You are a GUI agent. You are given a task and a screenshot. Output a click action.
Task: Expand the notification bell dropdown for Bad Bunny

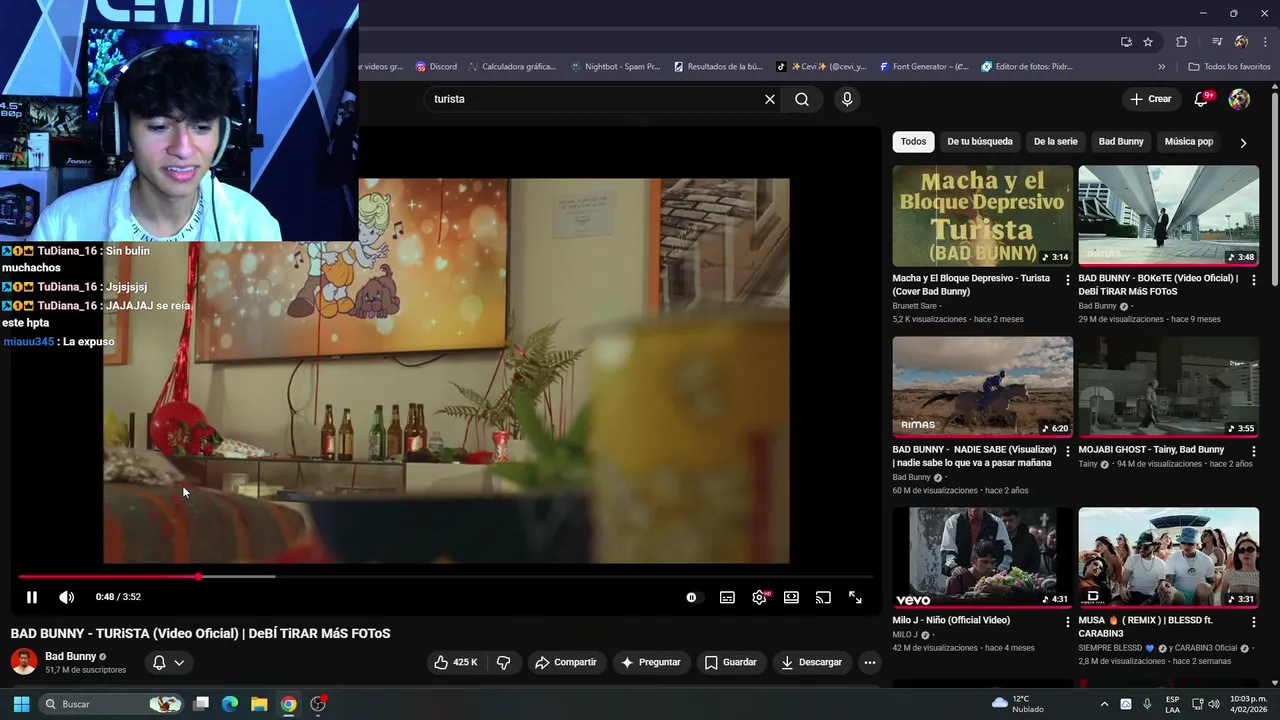[168, 662]
